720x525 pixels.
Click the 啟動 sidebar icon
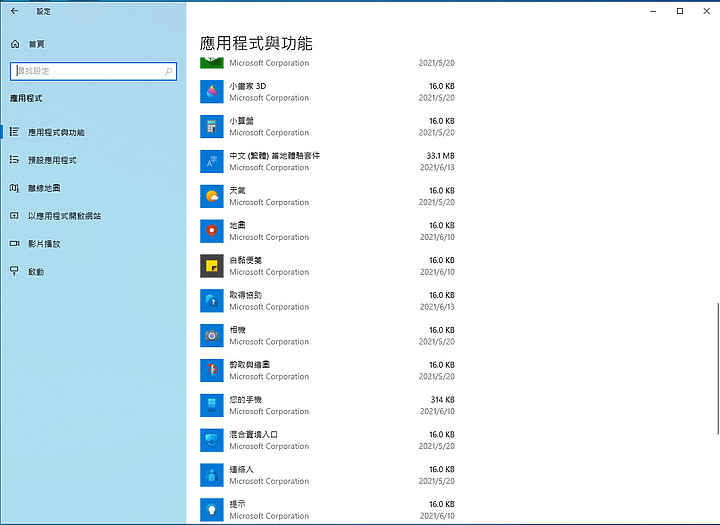15,271
